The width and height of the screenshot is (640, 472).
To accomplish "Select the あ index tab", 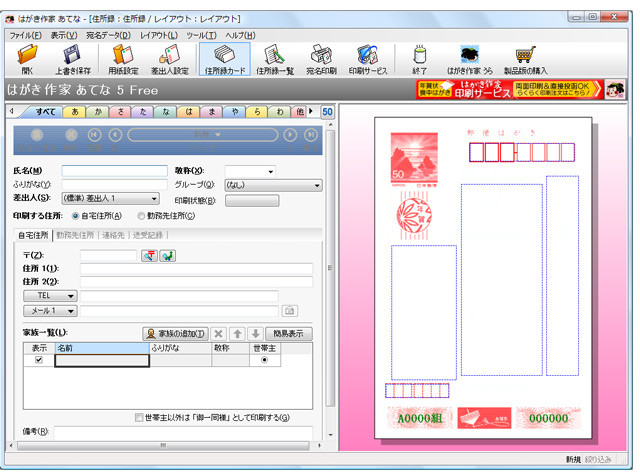I will [x=75, y=111].
